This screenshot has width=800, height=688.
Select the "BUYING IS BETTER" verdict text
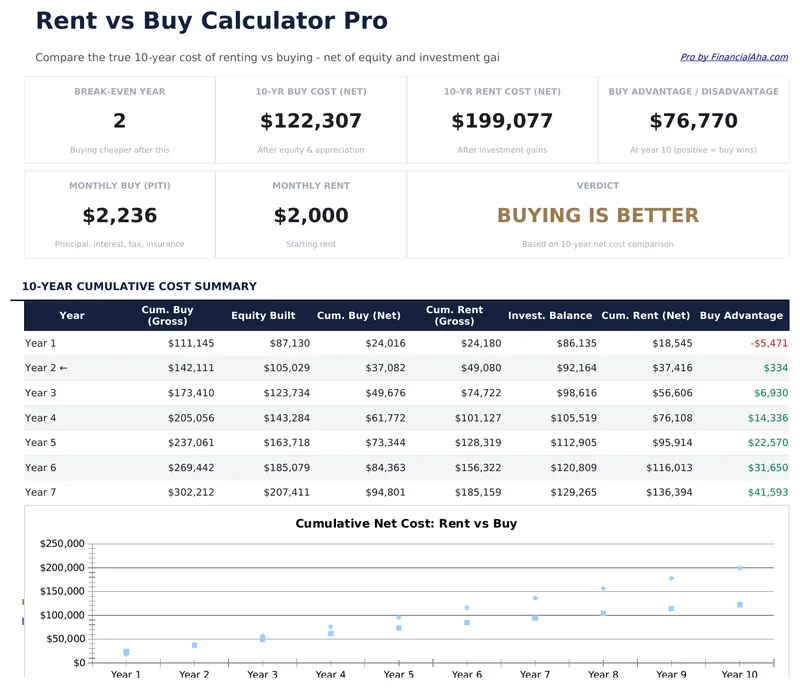(598, 215)
